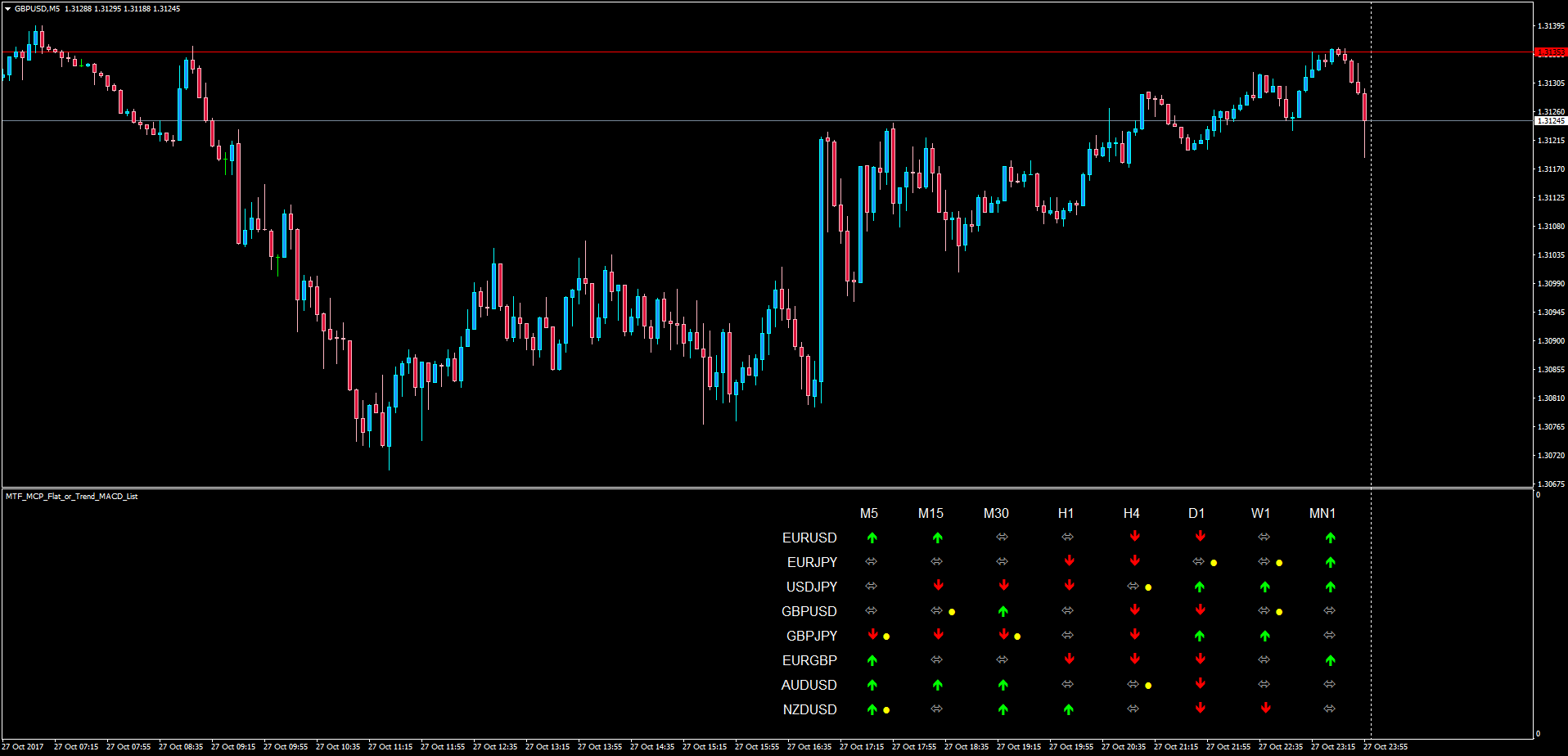This screenshot has height=756, width=1568.
Task: Click the AUDUSD M30 green up arrow
Action: [1003, 685]
